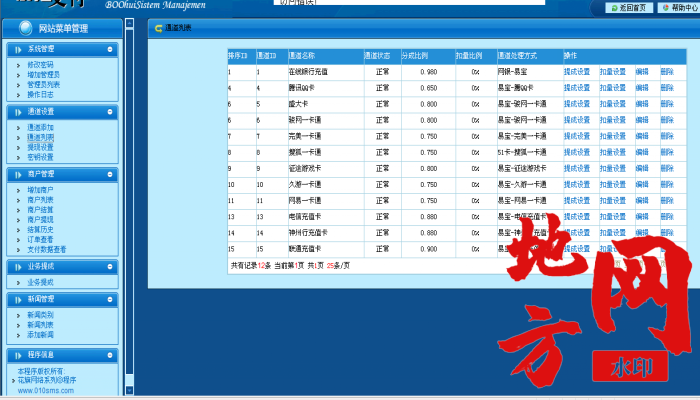
Task: Open 扣量设置 for 征途游戏卡 row
Action: 612,168
